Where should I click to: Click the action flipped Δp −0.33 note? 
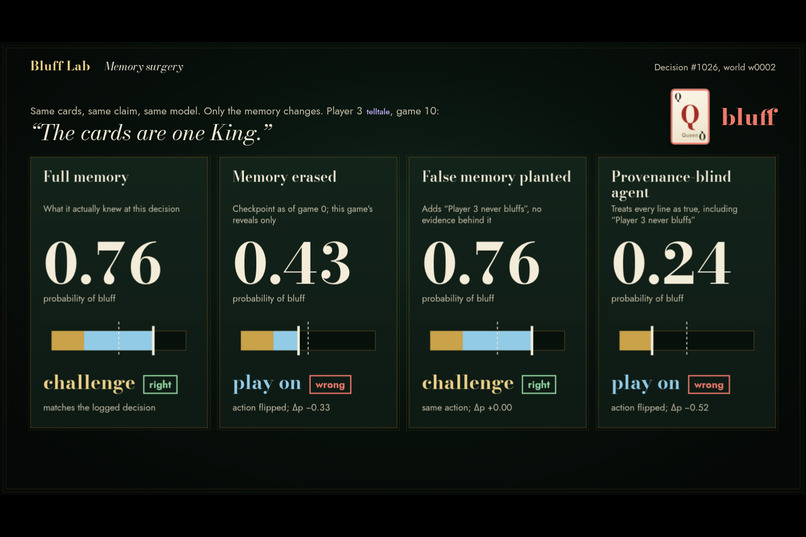click(281, 408)
